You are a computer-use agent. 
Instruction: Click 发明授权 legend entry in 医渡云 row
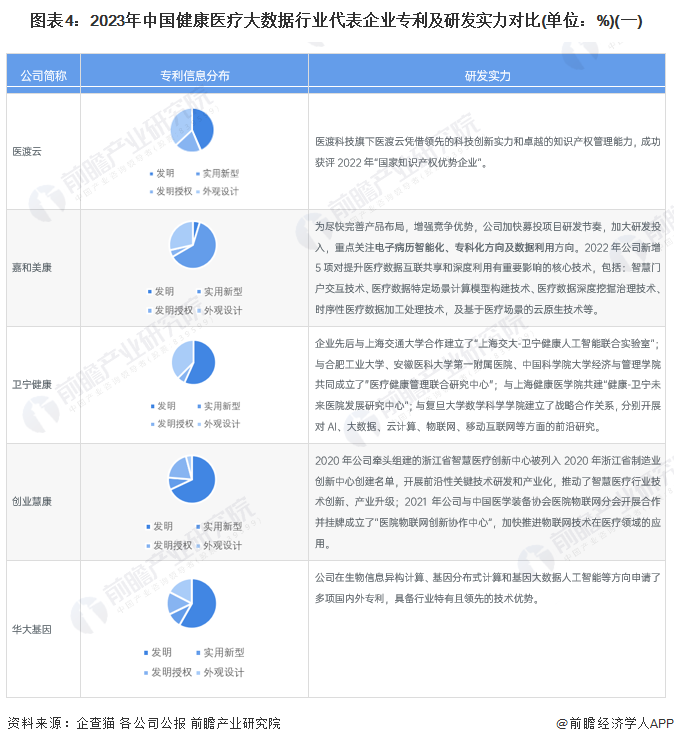(x=171, y=191)
